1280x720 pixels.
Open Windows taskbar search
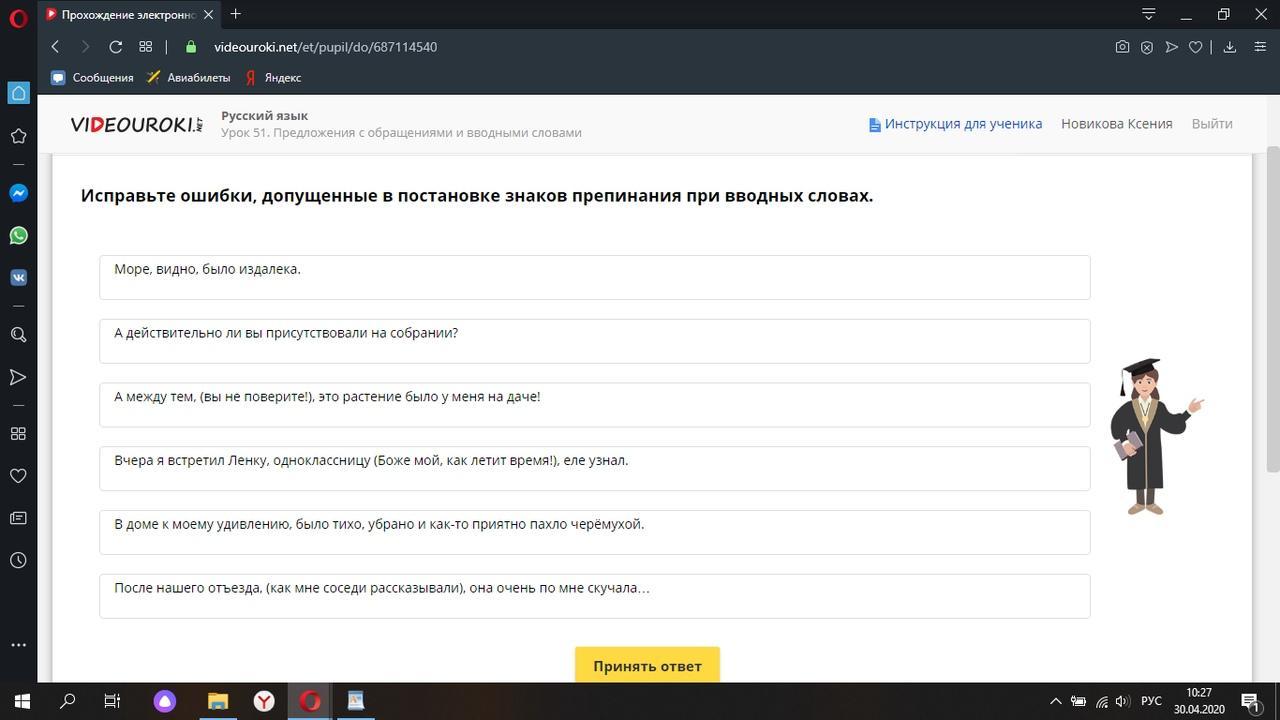click(x=68, y=701)
